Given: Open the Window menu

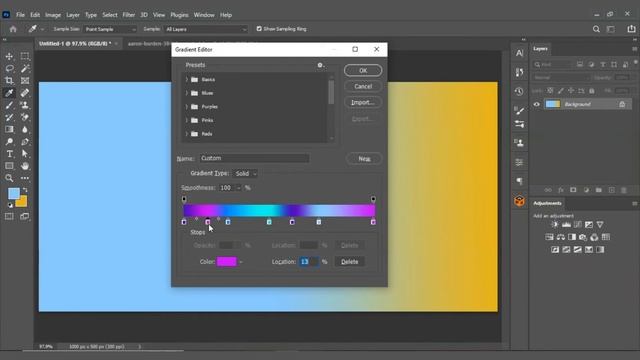Looking at the screenshot, I should pos(204,15).
